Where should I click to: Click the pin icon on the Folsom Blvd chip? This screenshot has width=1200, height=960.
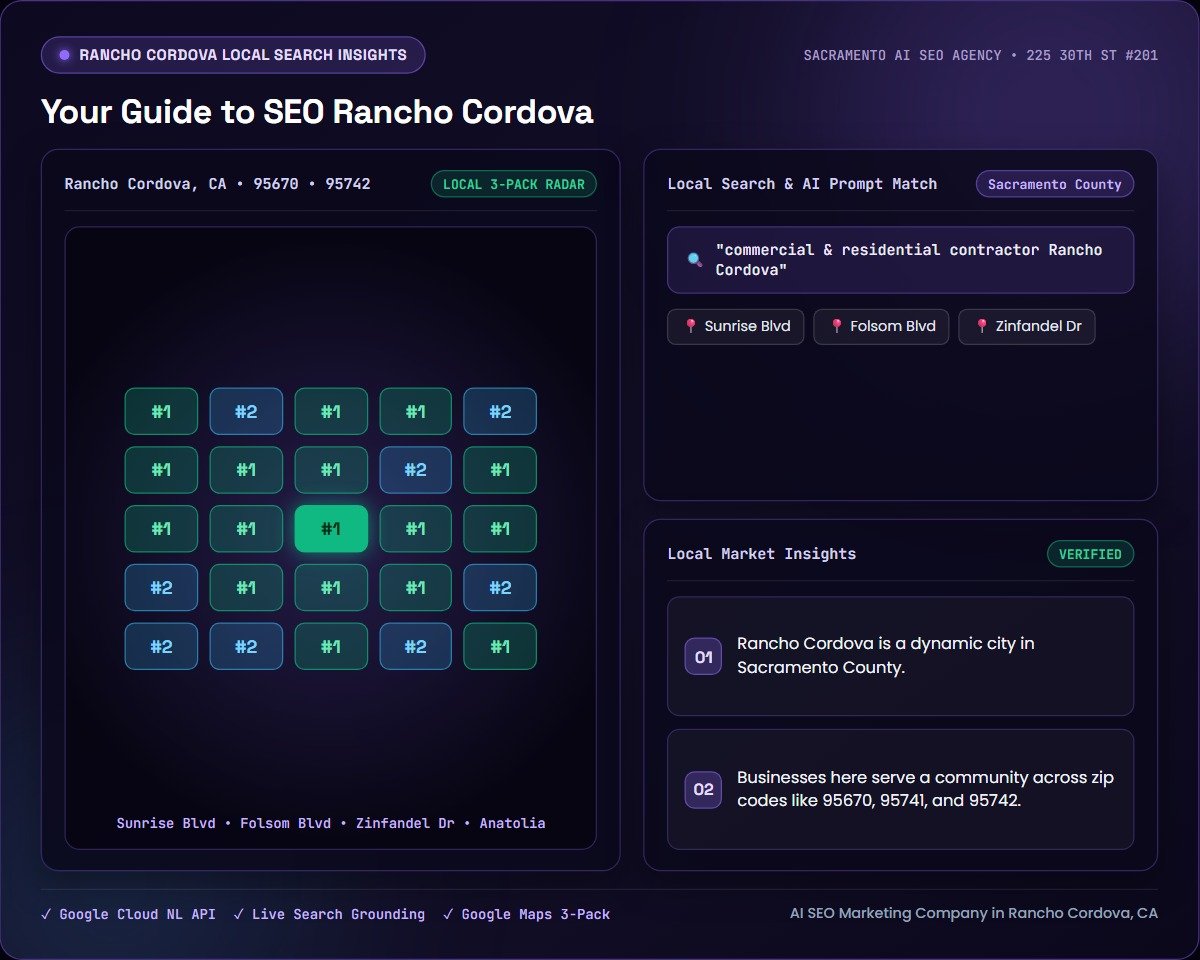coord(836,326)
